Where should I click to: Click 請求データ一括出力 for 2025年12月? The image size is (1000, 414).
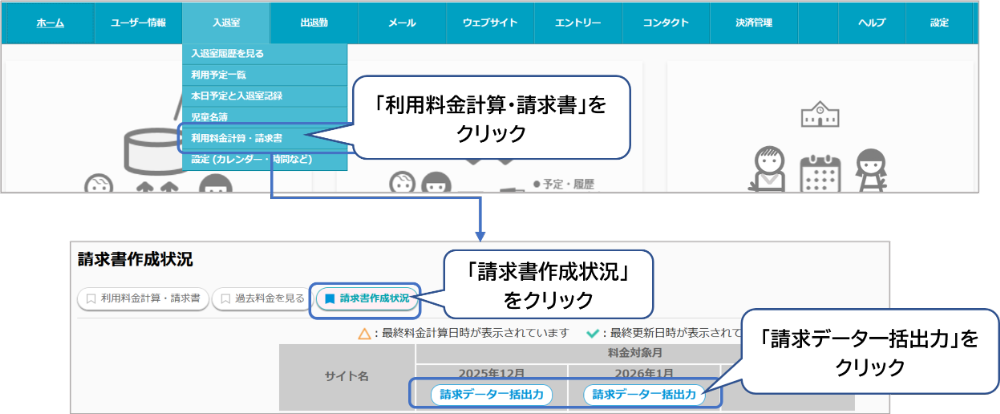tap(492, 394)
